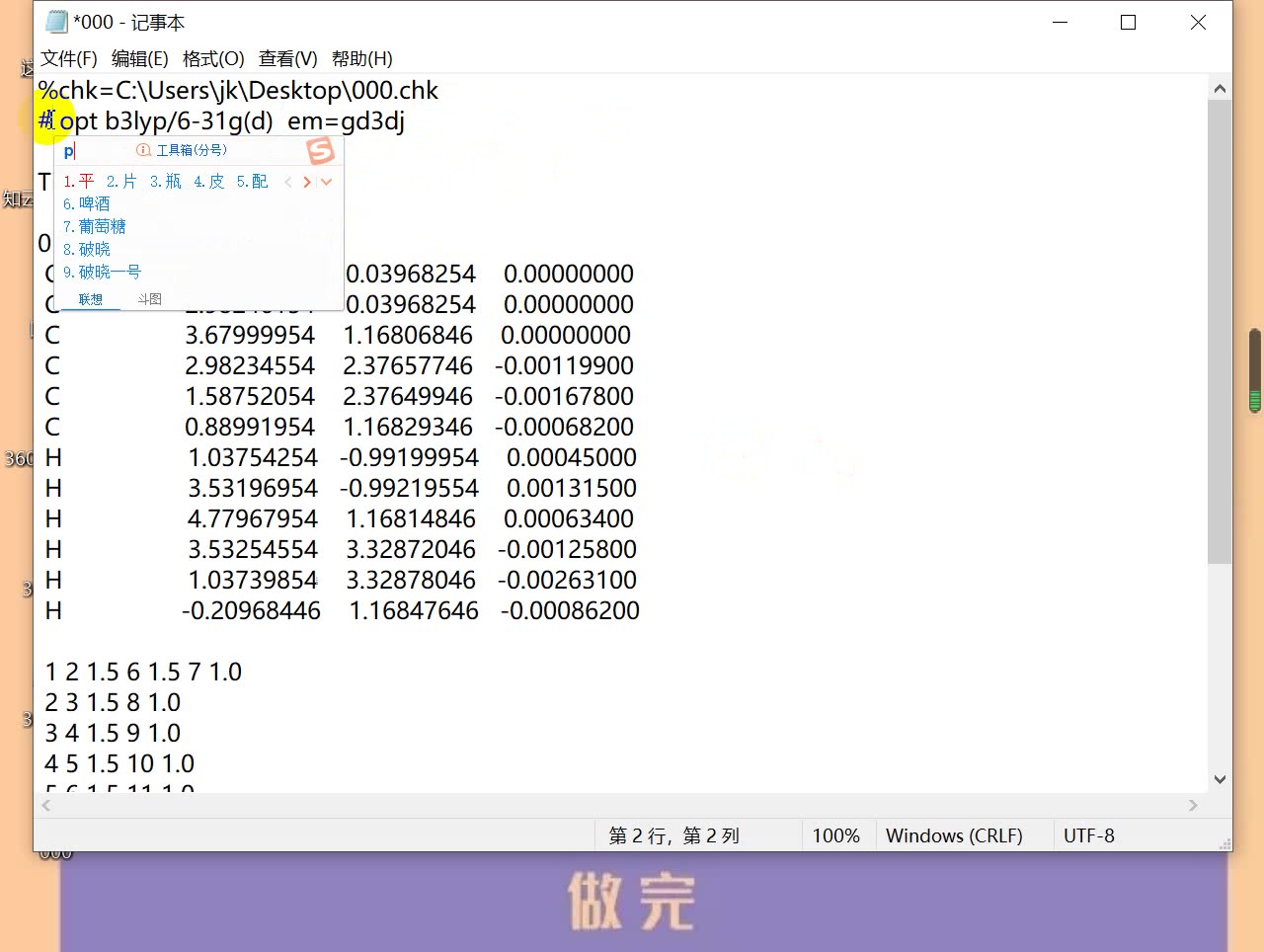Close the Notepad window
The image size is (1264, 952).
tap(1198, 22)
